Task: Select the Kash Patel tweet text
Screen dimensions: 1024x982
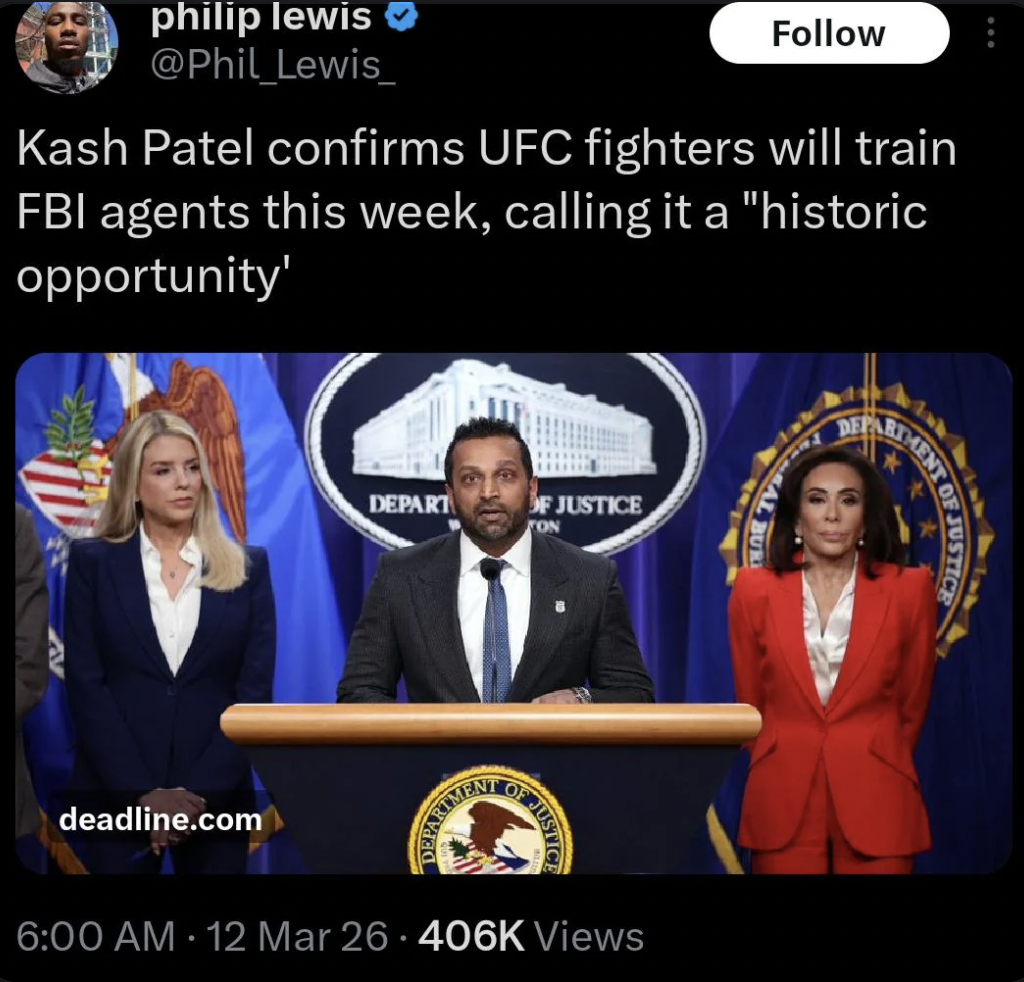Action: 487,212
